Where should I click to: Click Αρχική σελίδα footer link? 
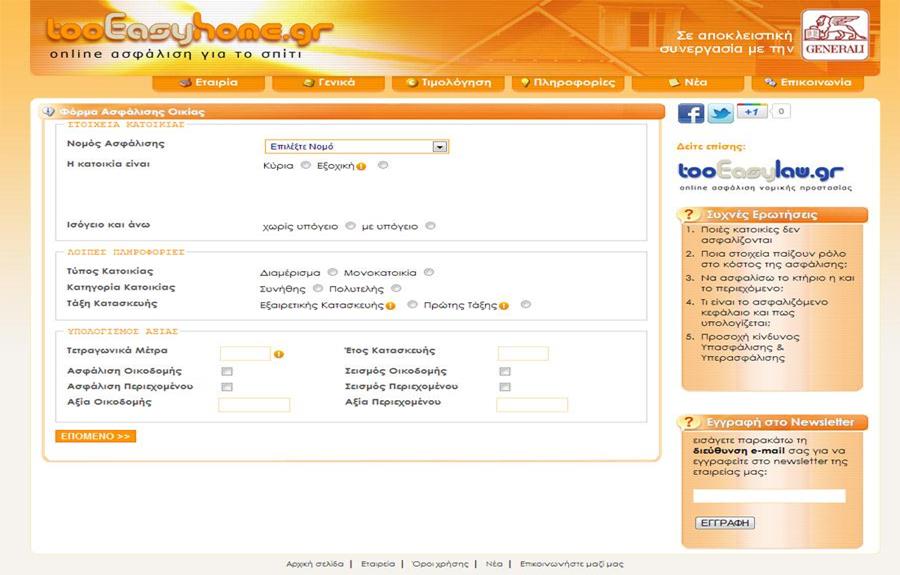tap(315, 564)
